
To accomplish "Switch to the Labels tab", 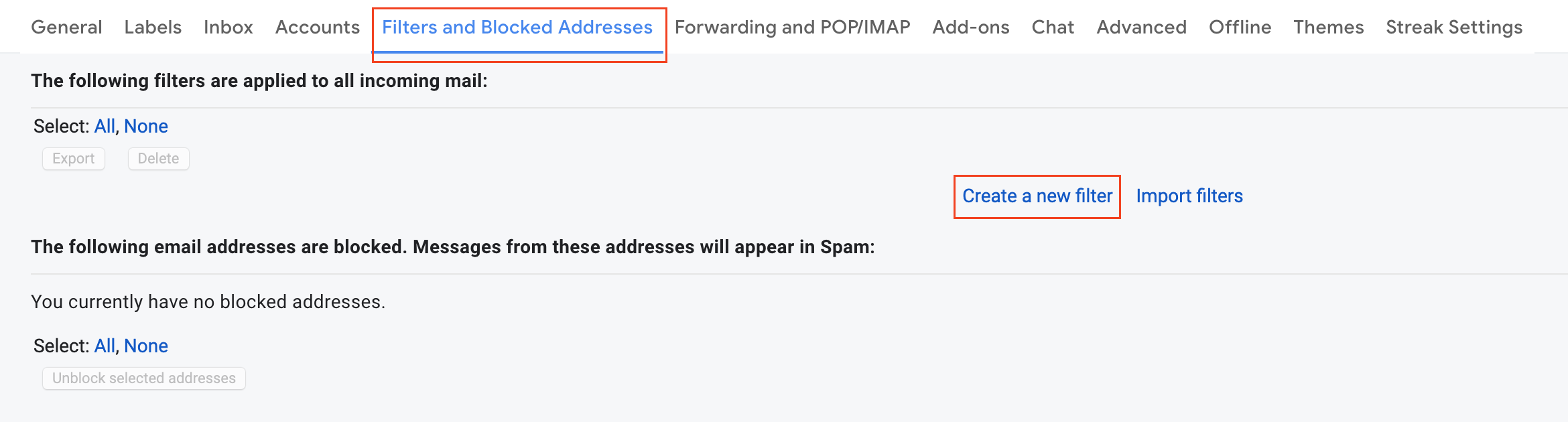I will (x=153, y=27).
